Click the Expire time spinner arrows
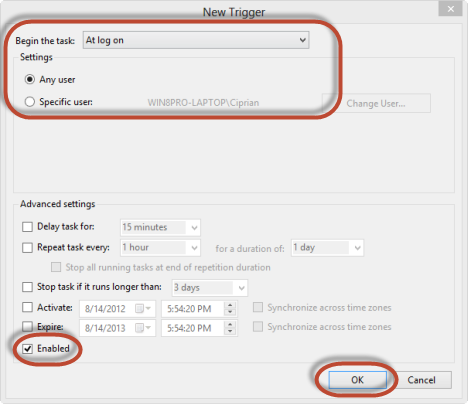 (x=230, y=328)
